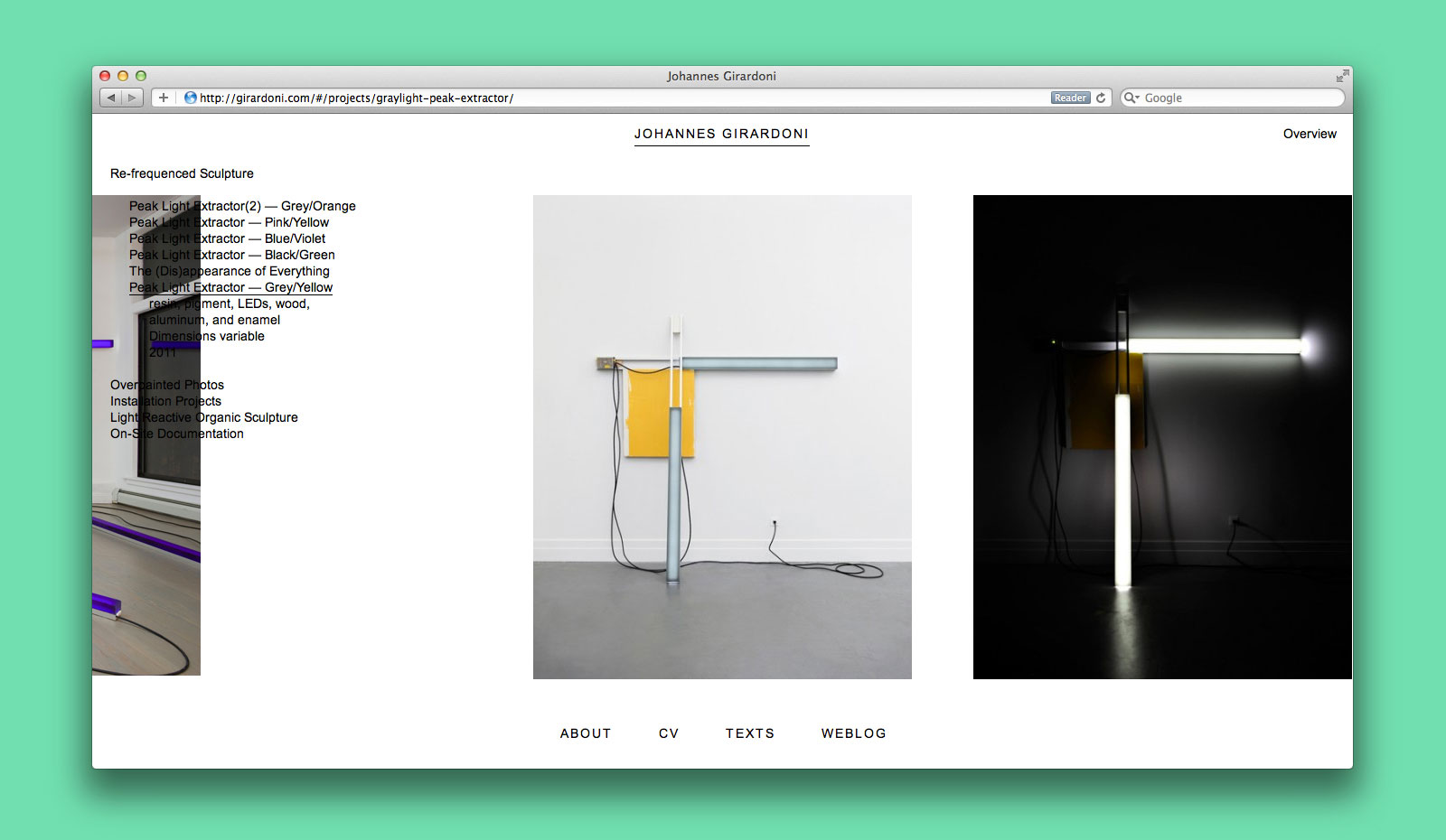Click the reload page icon
The width and height of the screenshot is (1446, 840).
click(x=1101, y=98)
